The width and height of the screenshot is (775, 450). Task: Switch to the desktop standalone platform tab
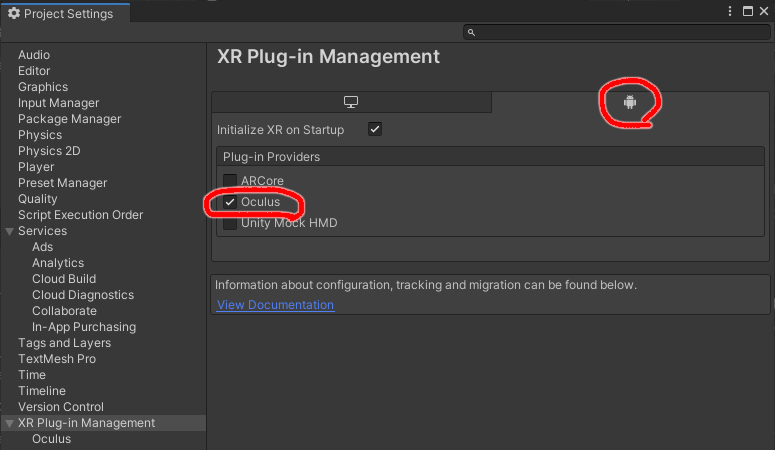point(351,102)
